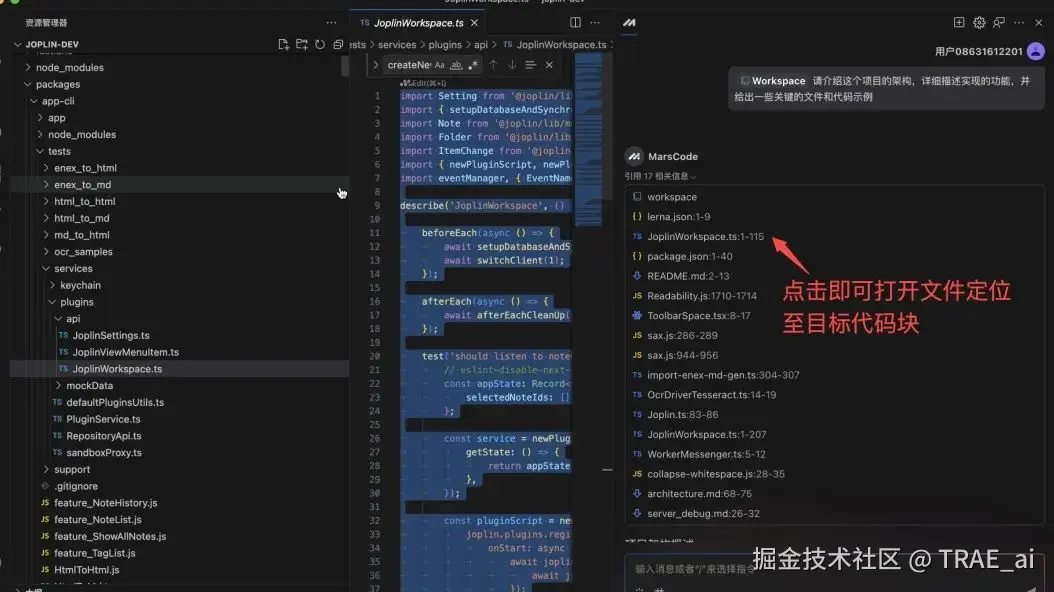Click the New Folder icon in explorer header
Viewport: 1054px width, 592px height.
tap(301, 44)
